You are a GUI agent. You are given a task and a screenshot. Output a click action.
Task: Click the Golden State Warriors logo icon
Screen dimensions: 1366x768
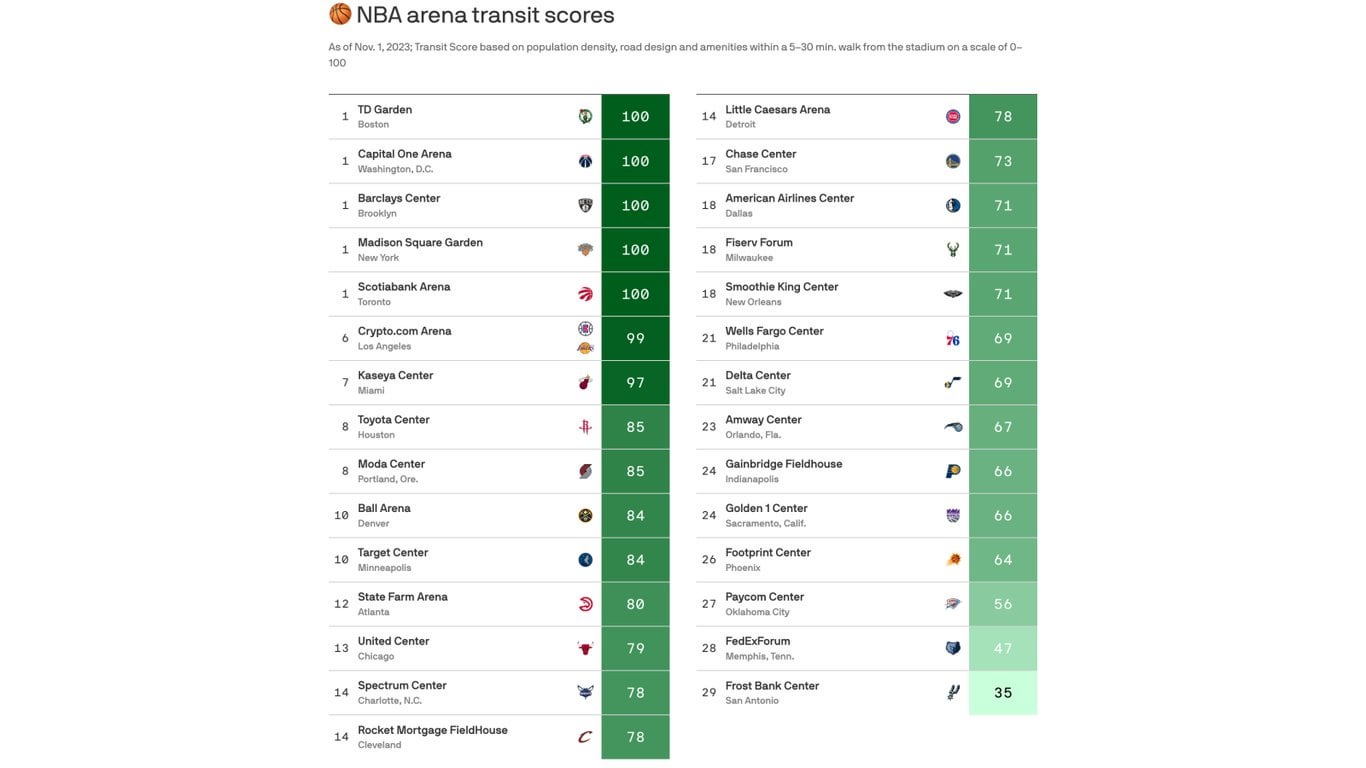(x=953, y=161)
